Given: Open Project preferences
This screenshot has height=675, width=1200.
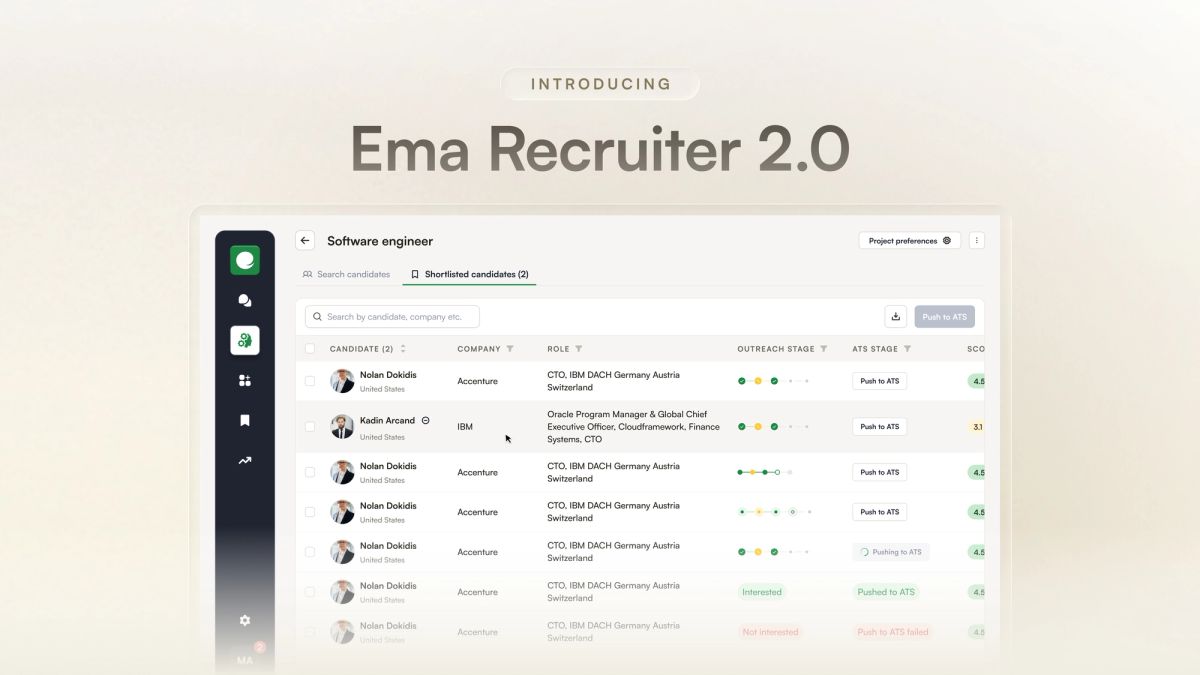Looking at the screenshot, I should pos(910,240).
